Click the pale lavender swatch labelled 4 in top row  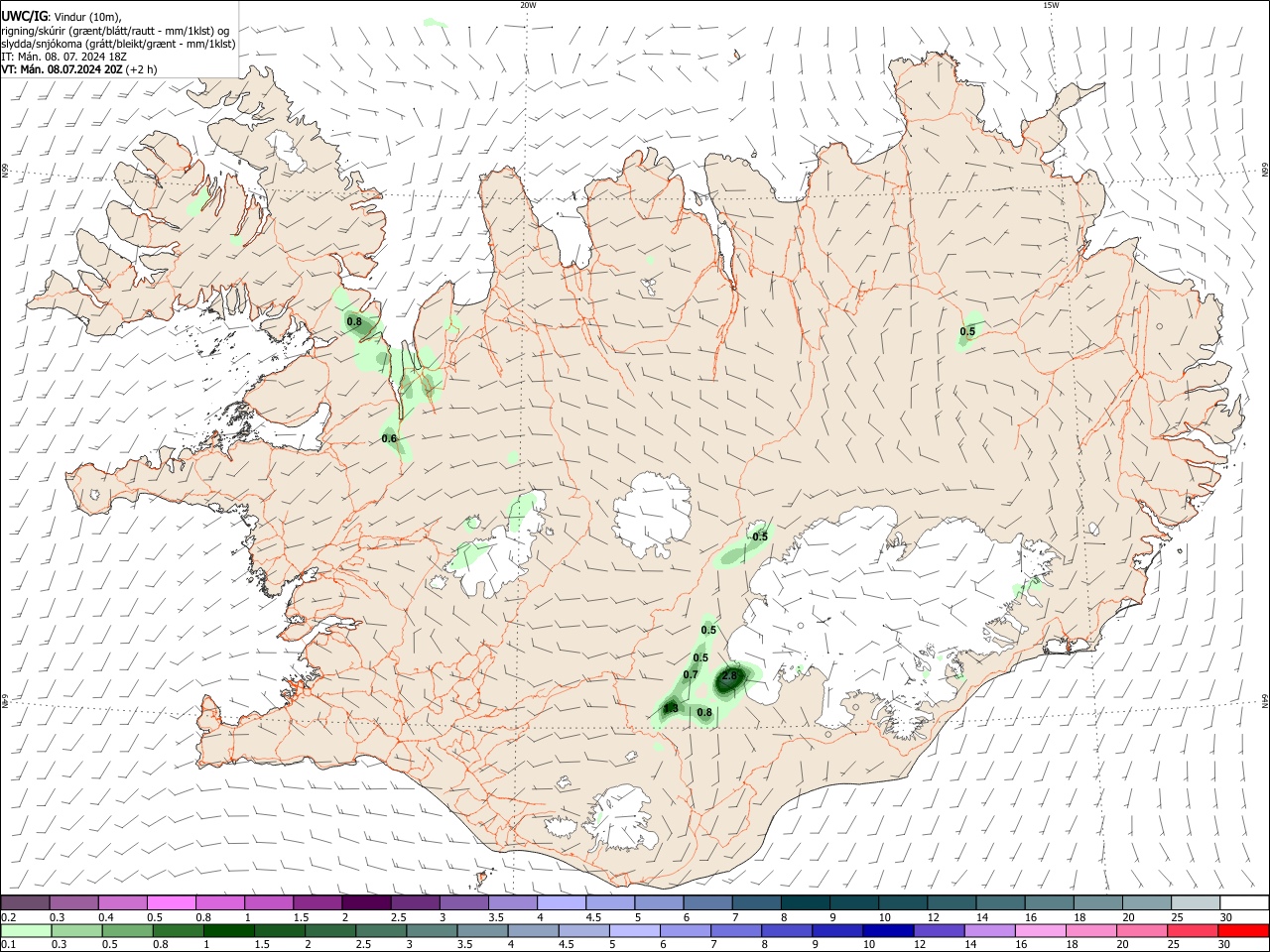[x=560, y=903]
